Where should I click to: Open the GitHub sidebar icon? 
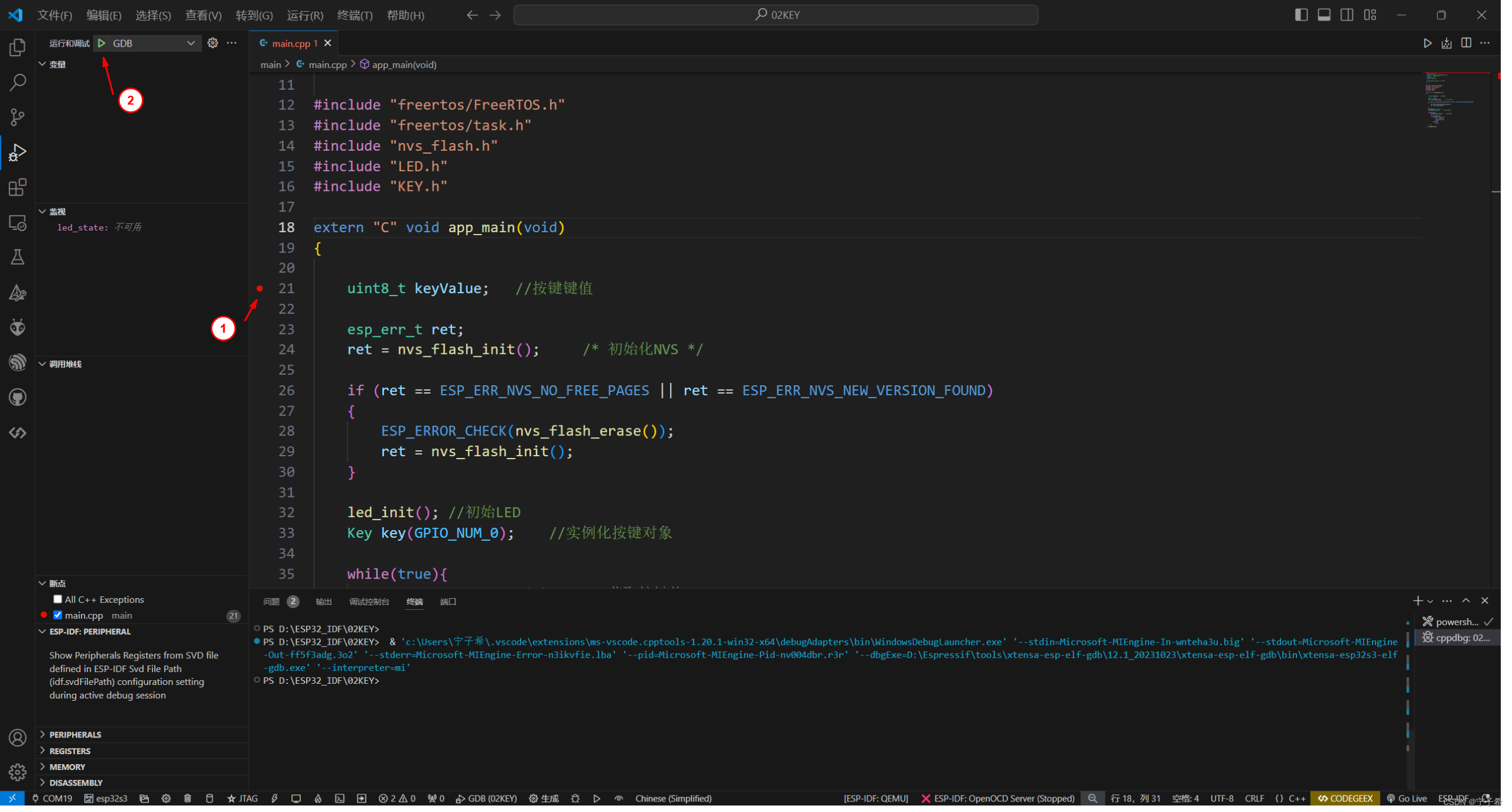18,398
